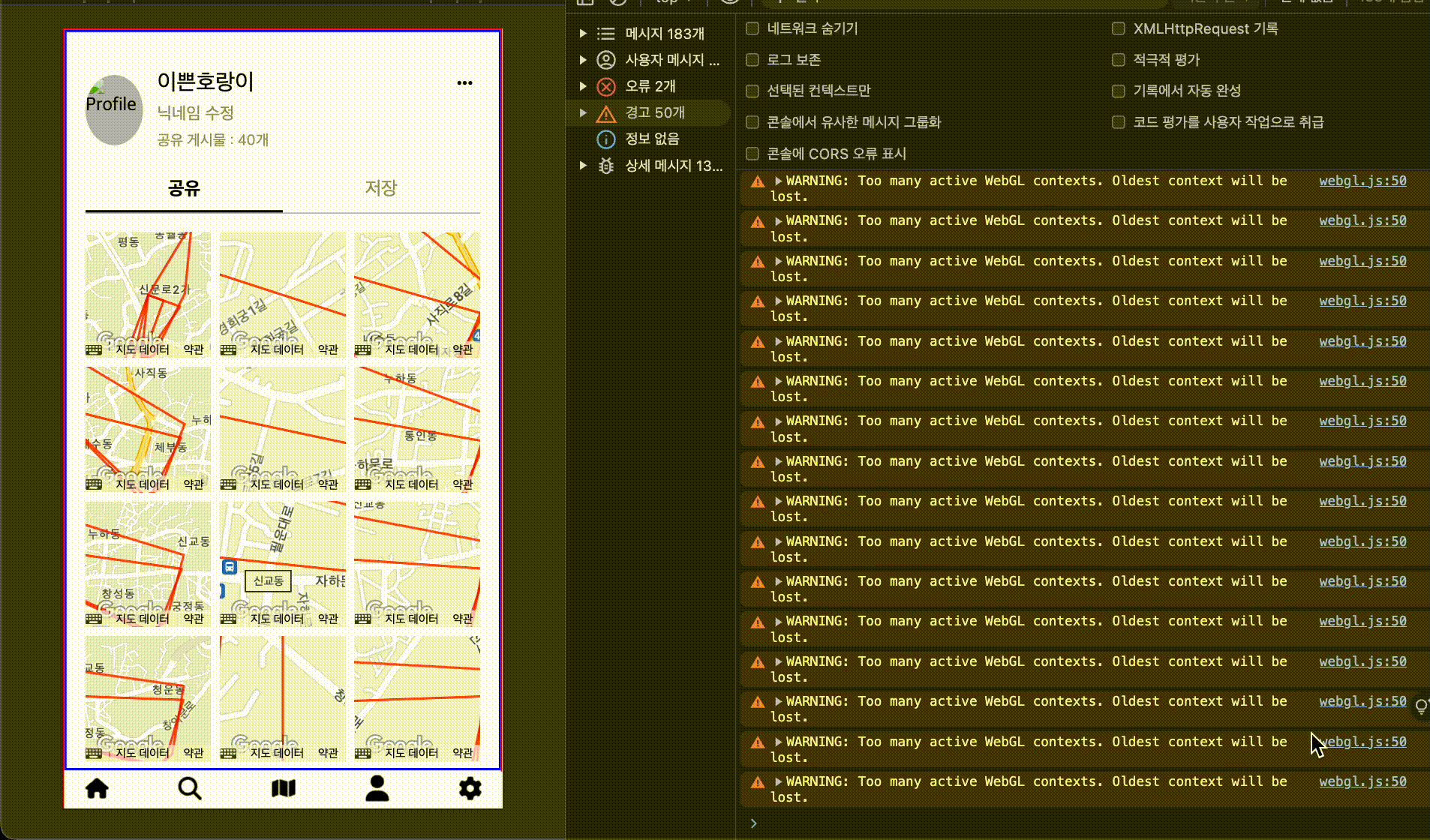
Task: Tap the home icon in bottom navigation
Action: coord(97,788)
